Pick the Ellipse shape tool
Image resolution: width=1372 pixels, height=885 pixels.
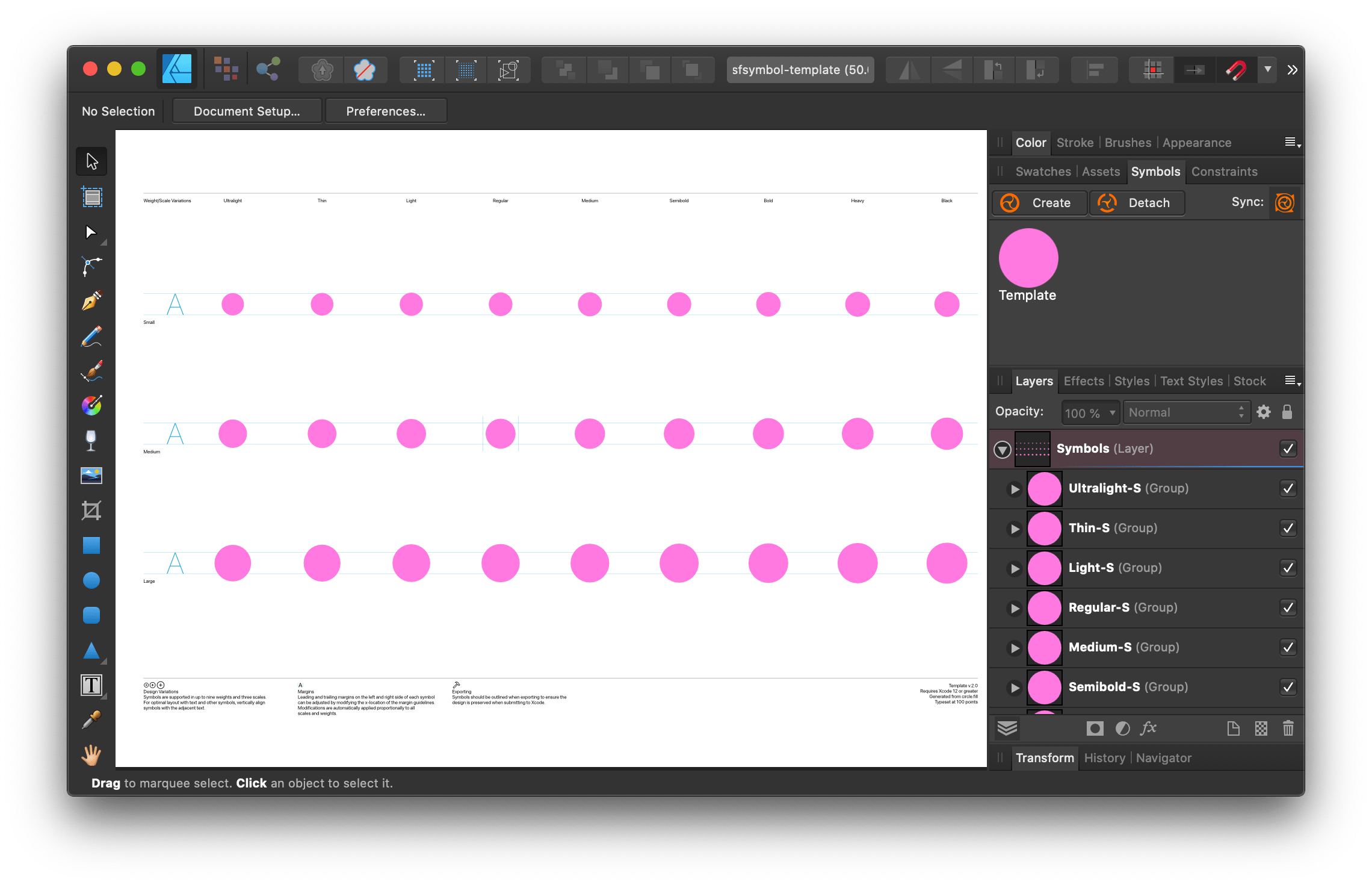point(91,580)
